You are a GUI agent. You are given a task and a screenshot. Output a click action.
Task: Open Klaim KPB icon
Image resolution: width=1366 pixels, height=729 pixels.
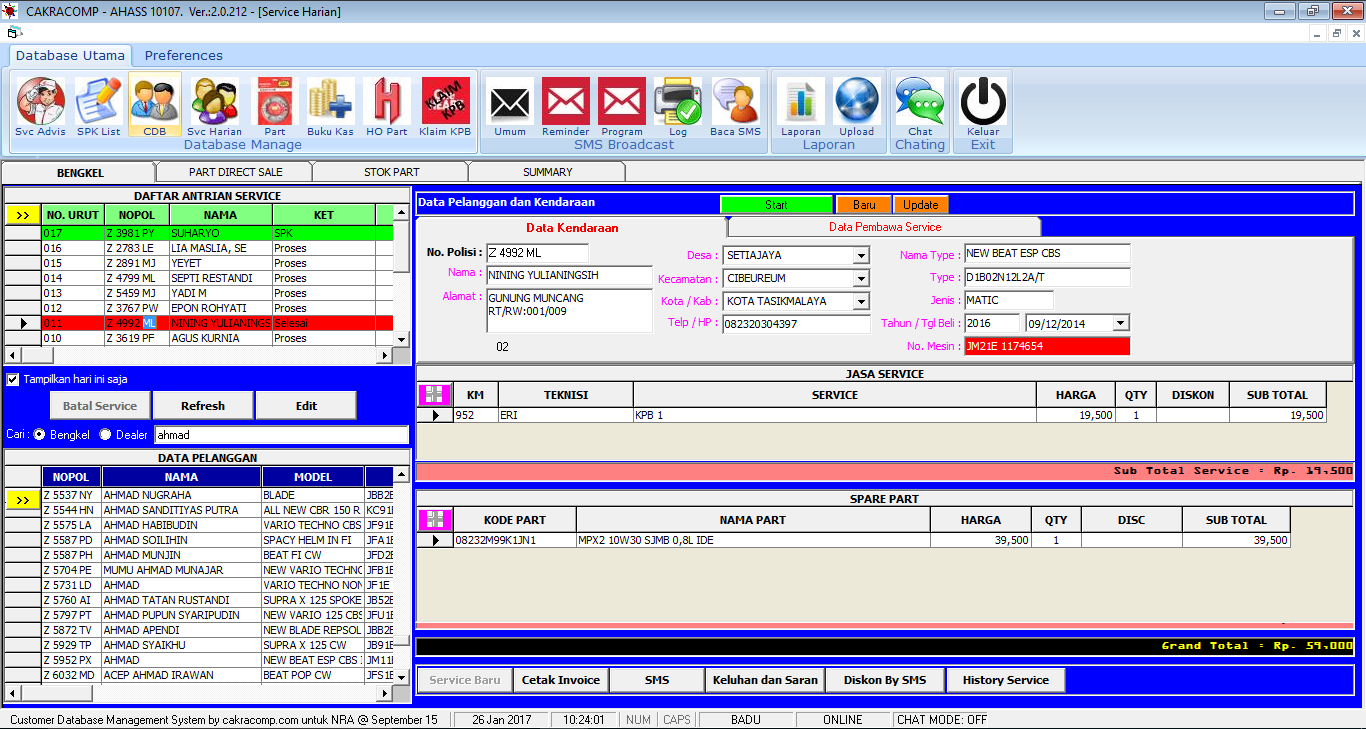pos(445,101)
